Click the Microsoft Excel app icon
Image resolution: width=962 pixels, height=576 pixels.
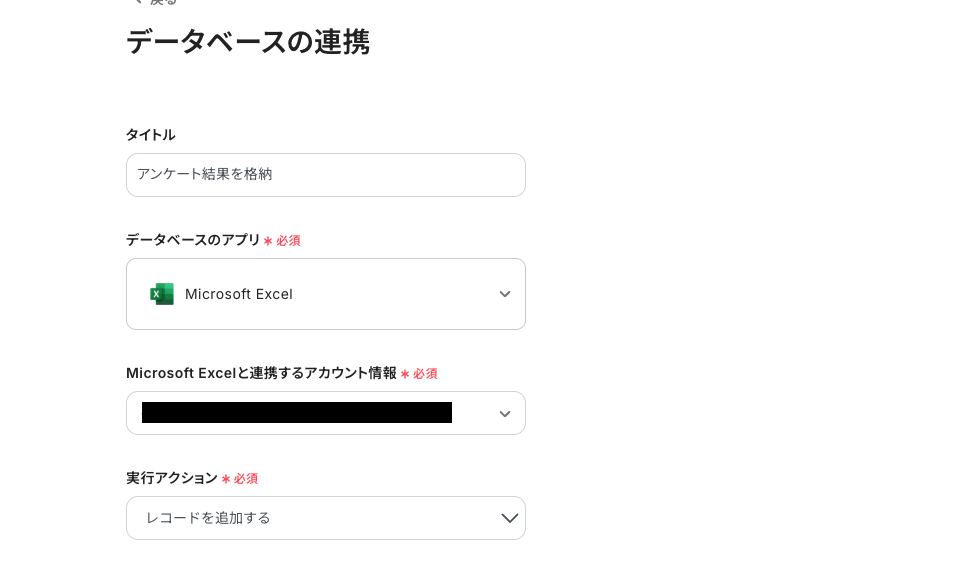162,294
